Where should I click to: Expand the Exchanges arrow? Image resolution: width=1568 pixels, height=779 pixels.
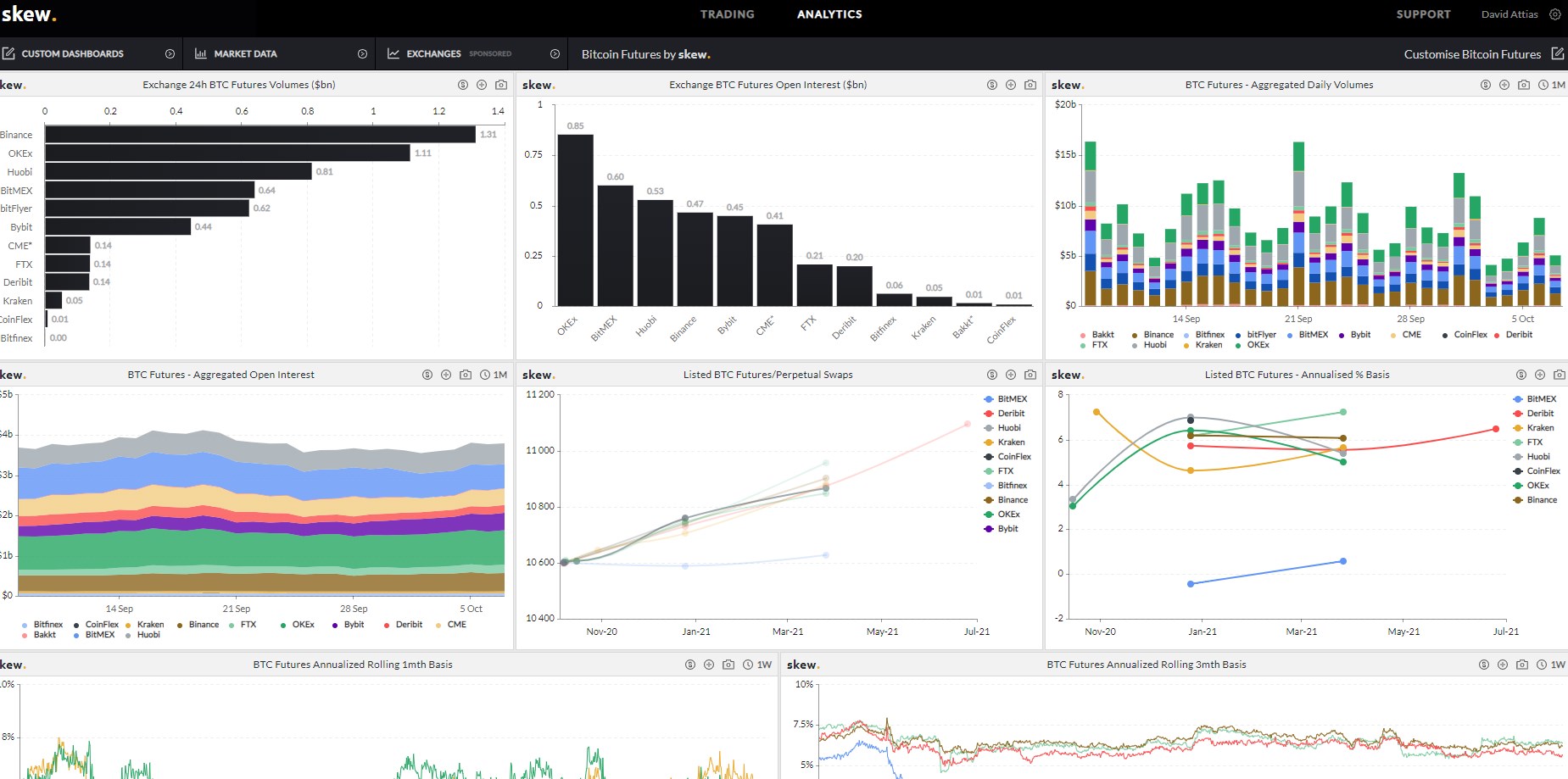(555, 53)
